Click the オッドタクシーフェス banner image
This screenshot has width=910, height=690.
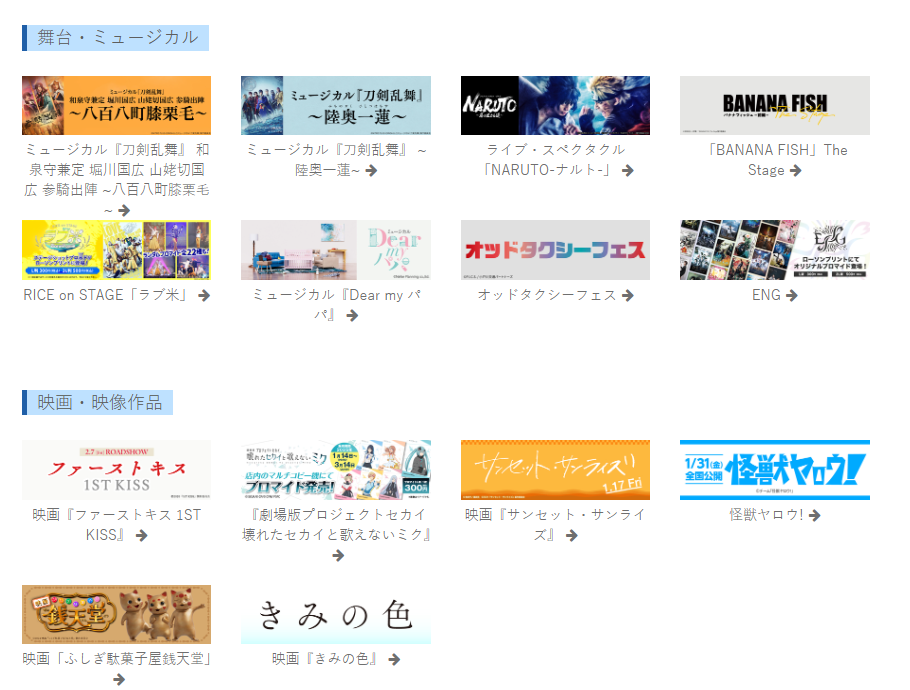555,250
